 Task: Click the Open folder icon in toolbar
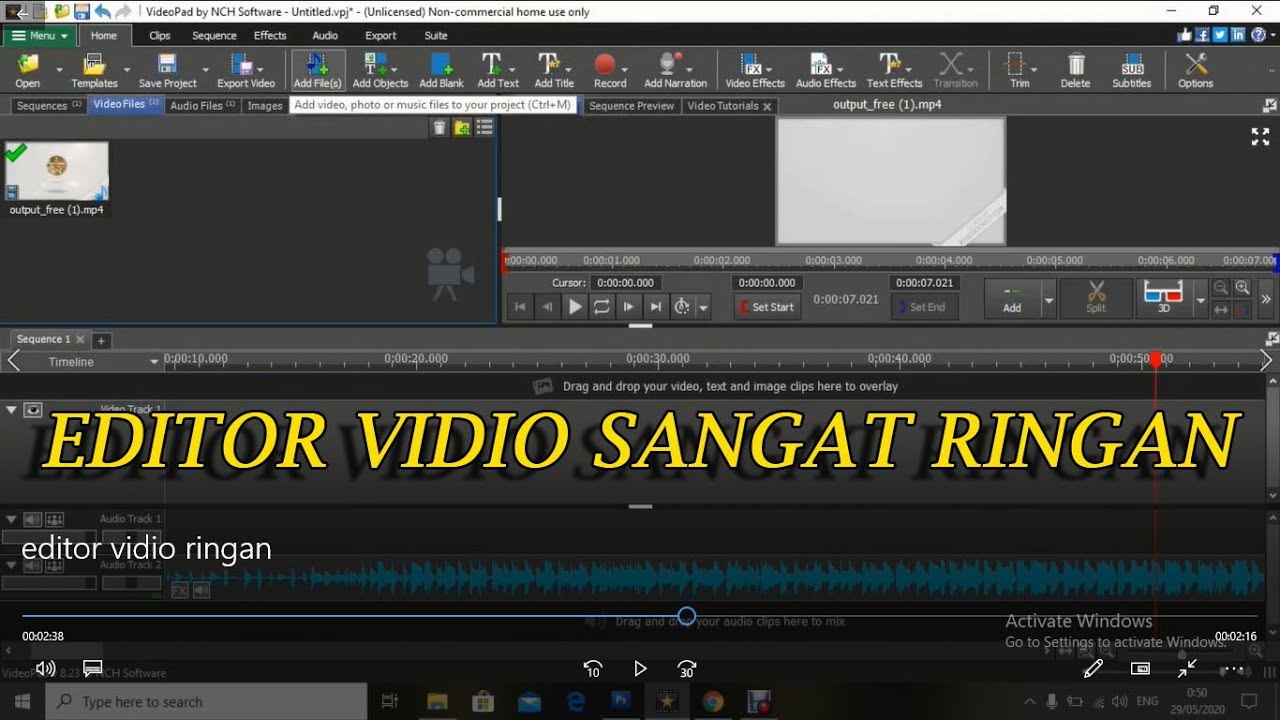click(28, 66)
